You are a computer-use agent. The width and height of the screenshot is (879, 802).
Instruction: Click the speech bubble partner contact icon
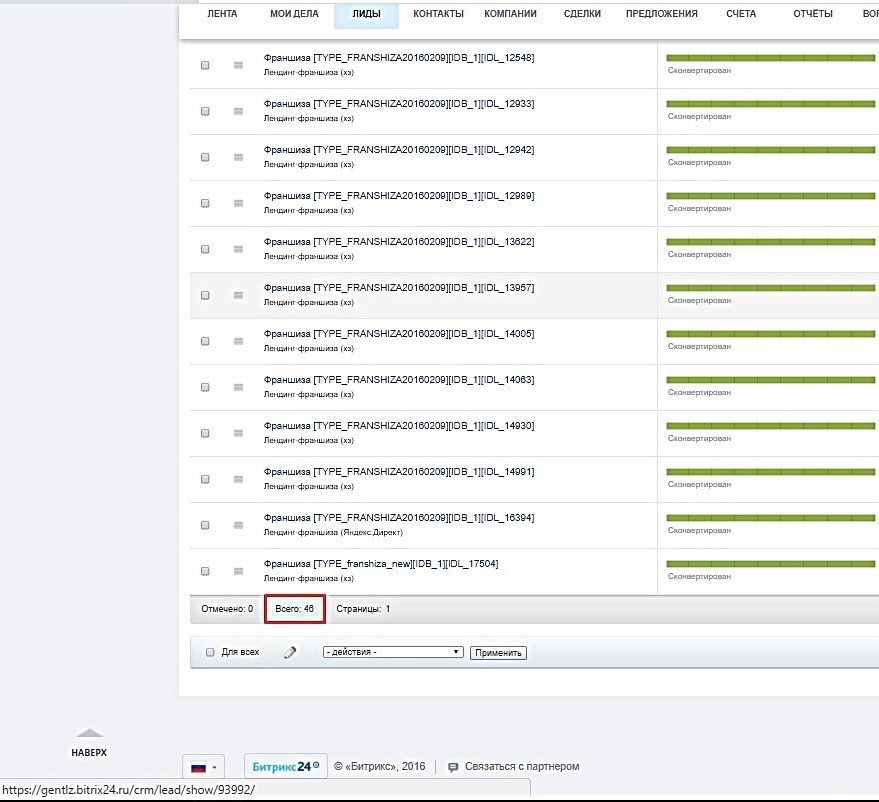click(x=453, y=767)
